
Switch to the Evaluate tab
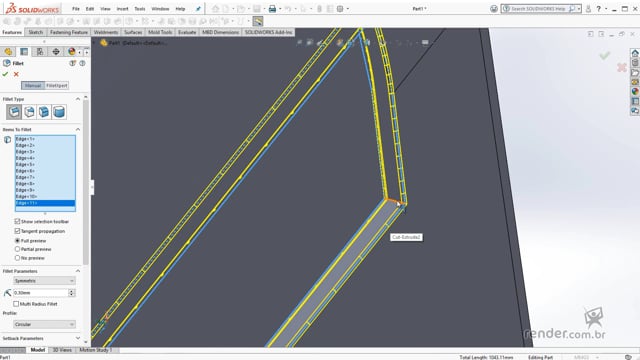point(187,32)
